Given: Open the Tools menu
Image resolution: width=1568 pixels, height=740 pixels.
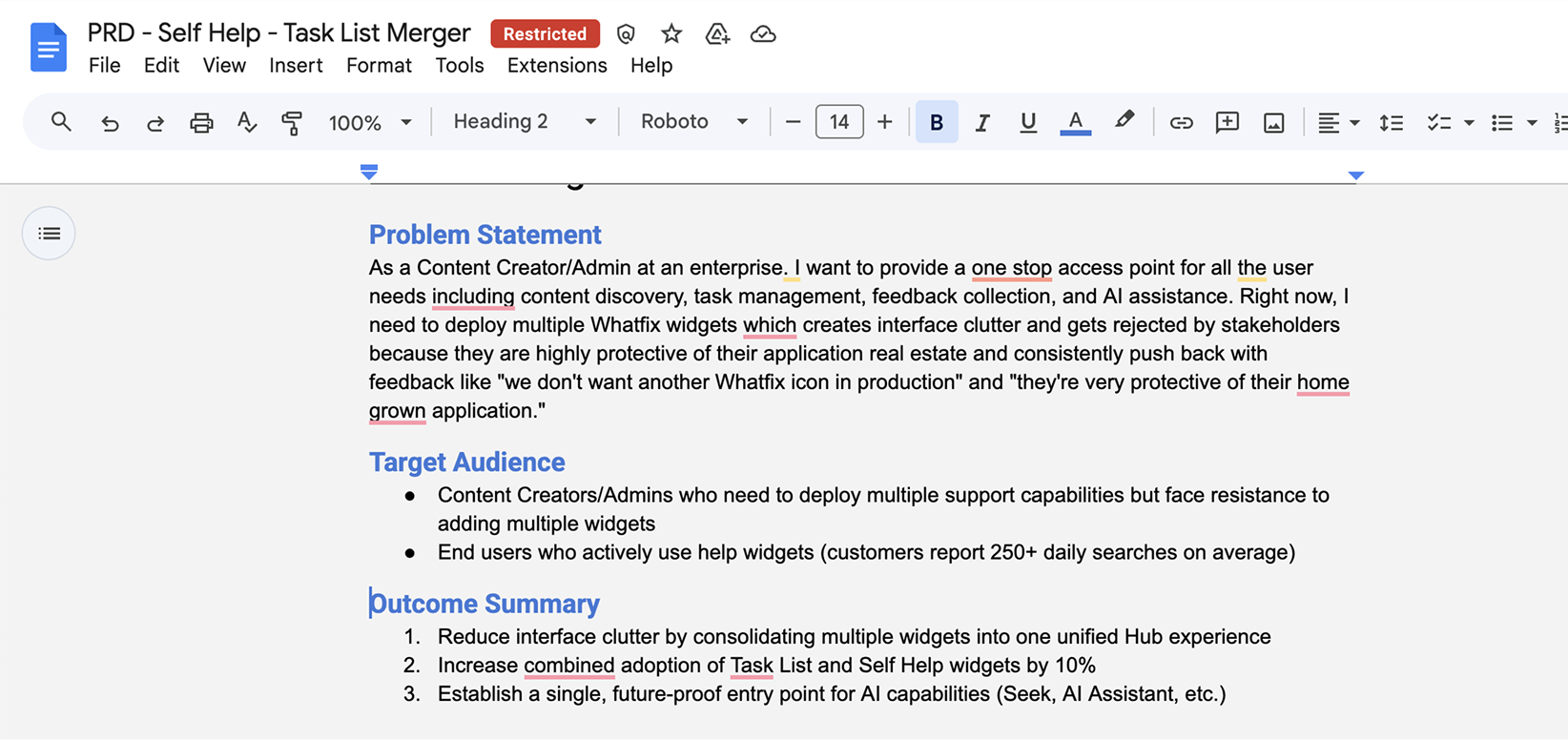Looking at the screenshot, I should tap(460, 65).
